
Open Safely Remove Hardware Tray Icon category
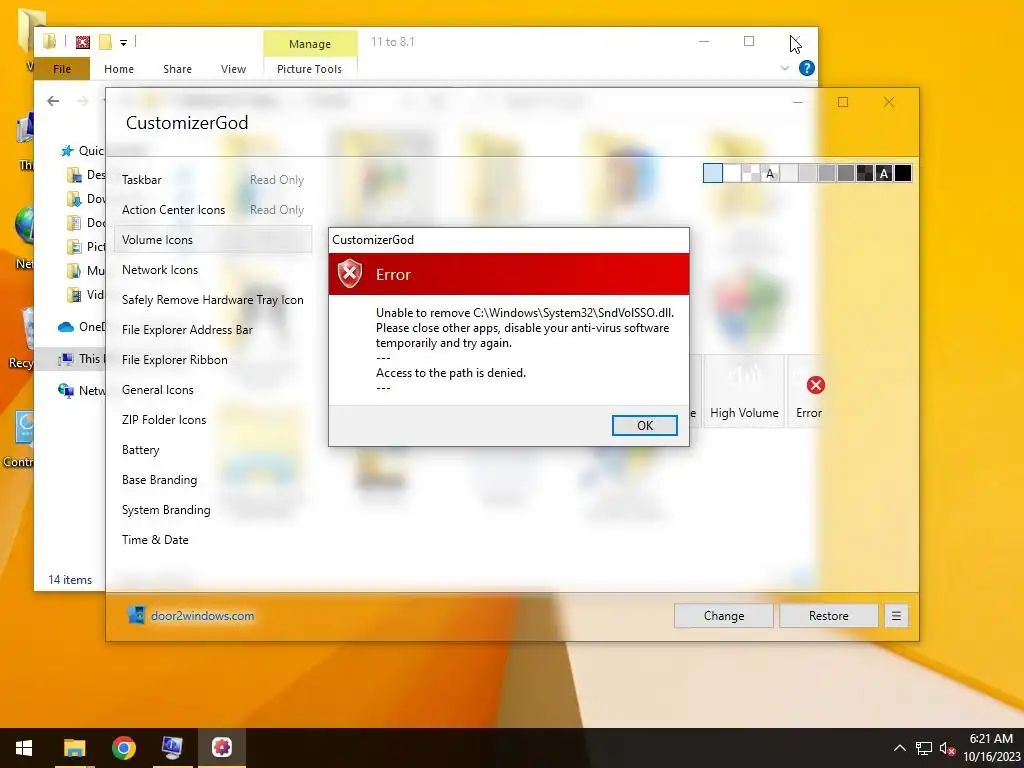click(x=212, y=300)
